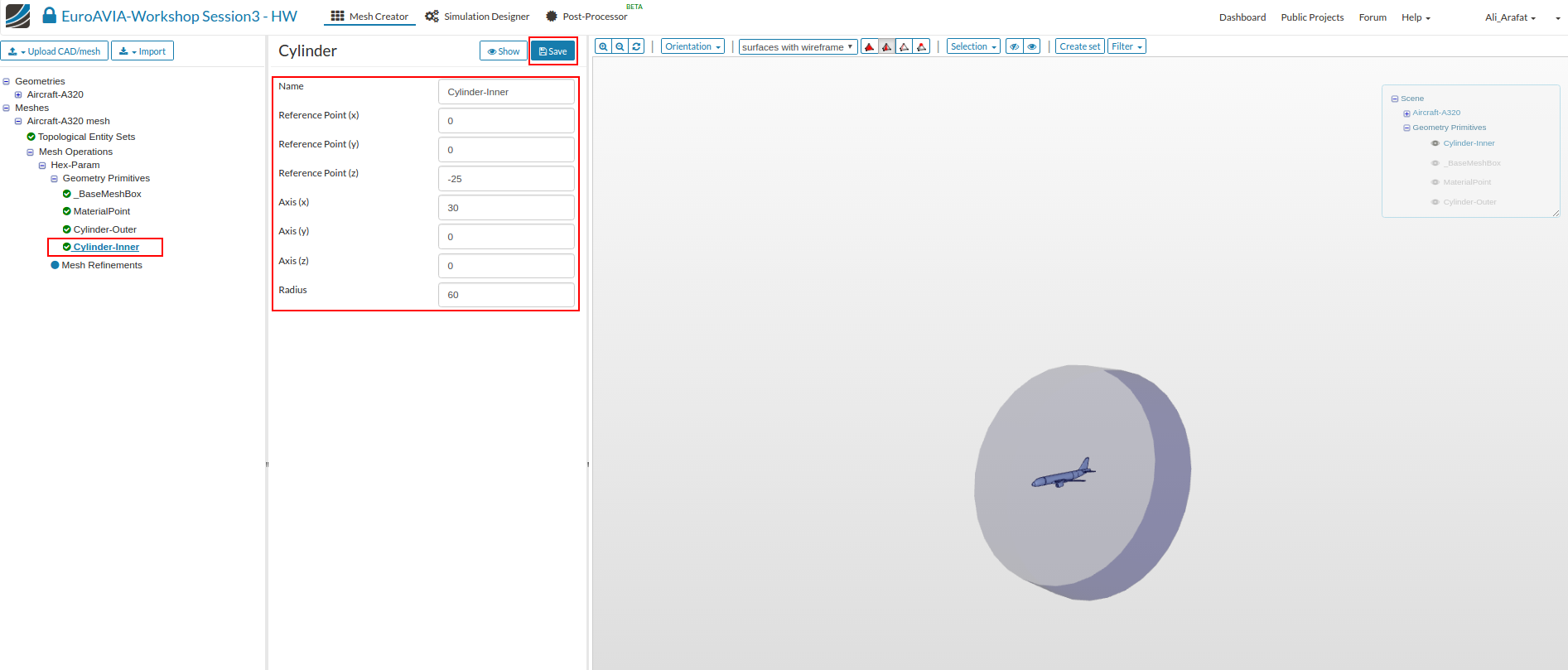Open the Import dropdown
The width and height of the screenshot is (1568, 670).
pos(142,51)
